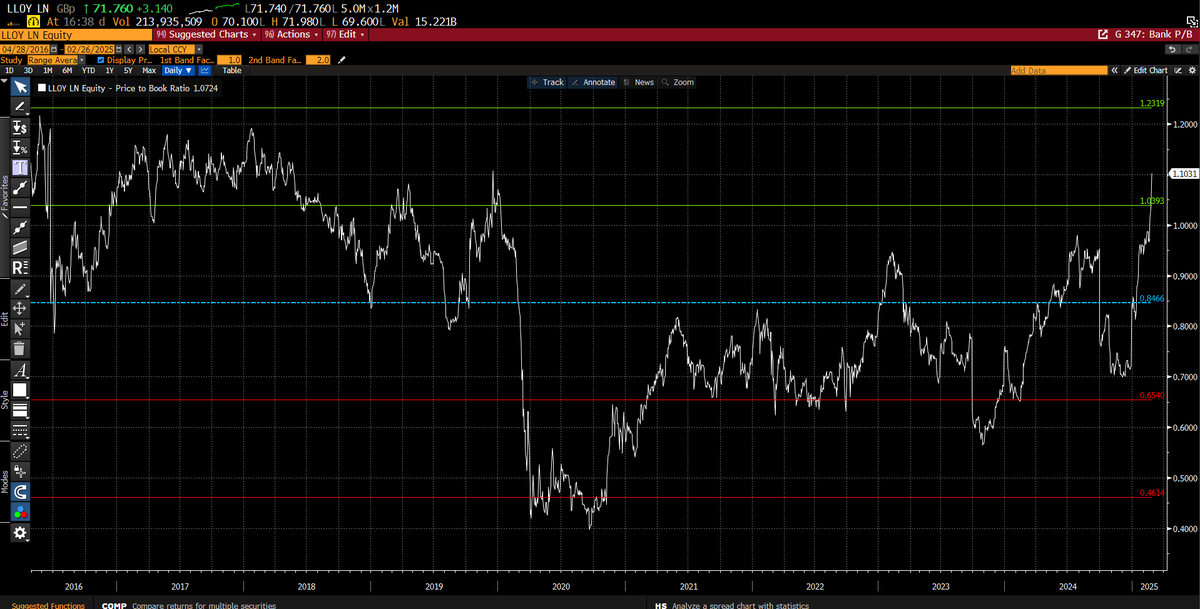This screenshot has height=609, width=1200.
Task: Choose the price change measure tool
Action: click(x=20, y=128)
